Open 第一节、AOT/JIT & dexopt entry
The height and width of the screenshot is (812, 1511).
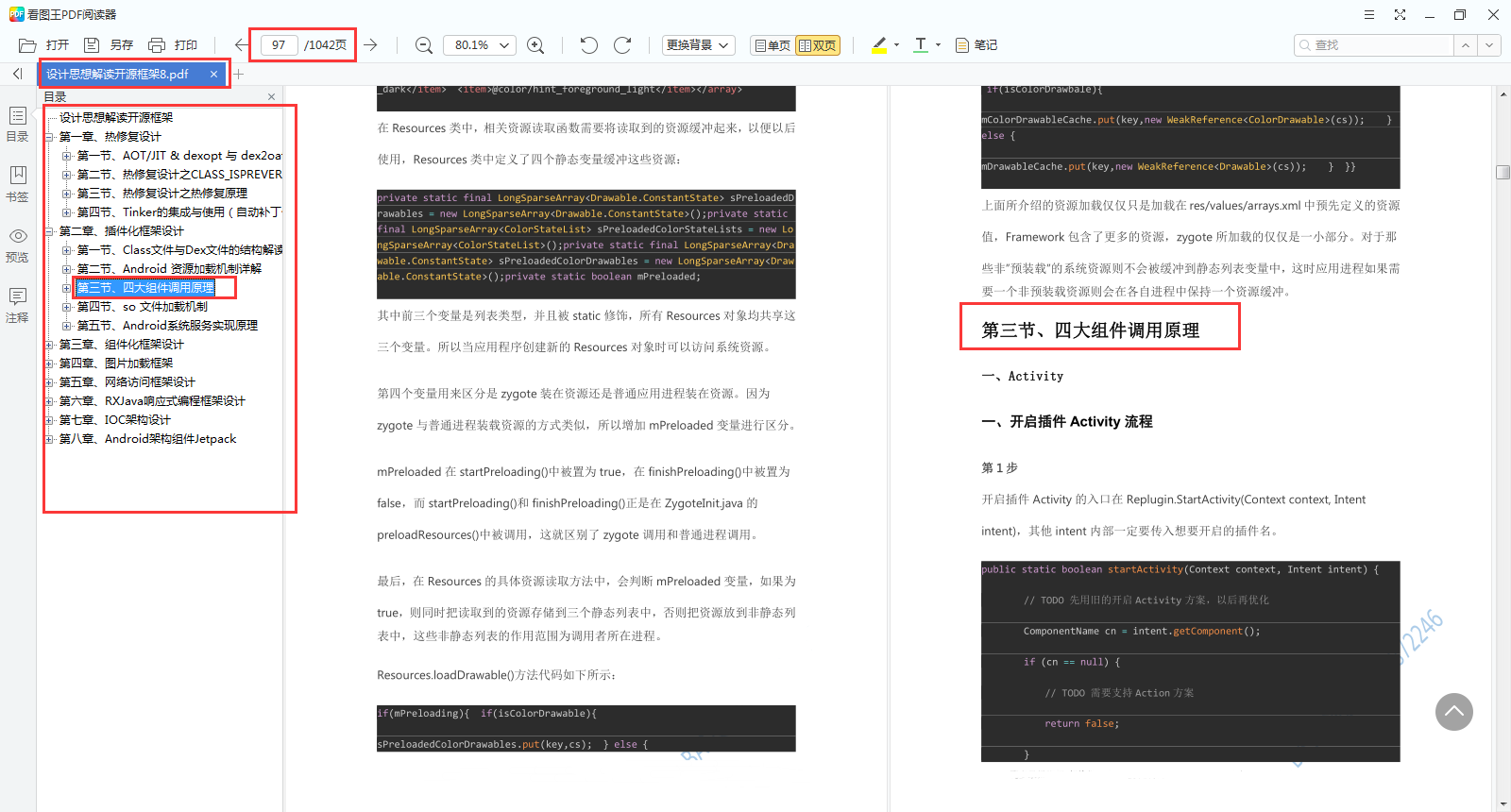pyautogui.click(x=179, y=156)
